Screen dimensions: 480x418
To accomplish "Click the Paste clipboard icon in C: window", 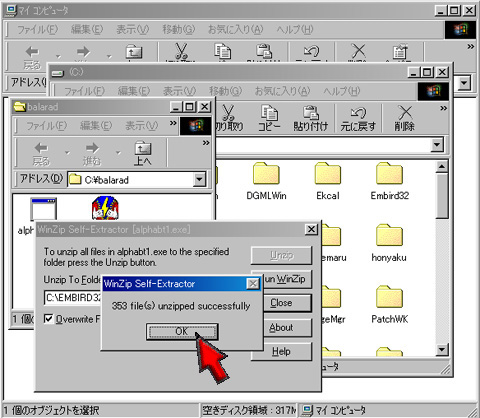I will 311,113.
